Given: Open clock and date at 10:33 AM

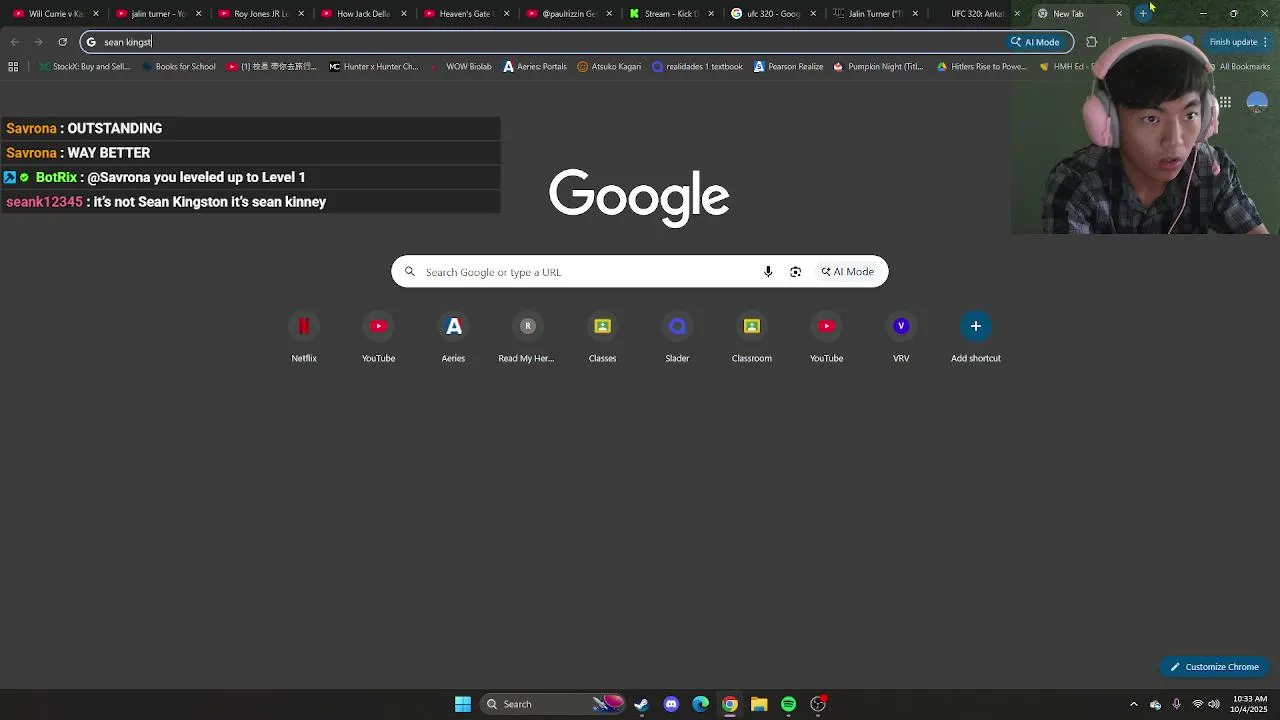Looking at the screenshot, I should 1249,704.
